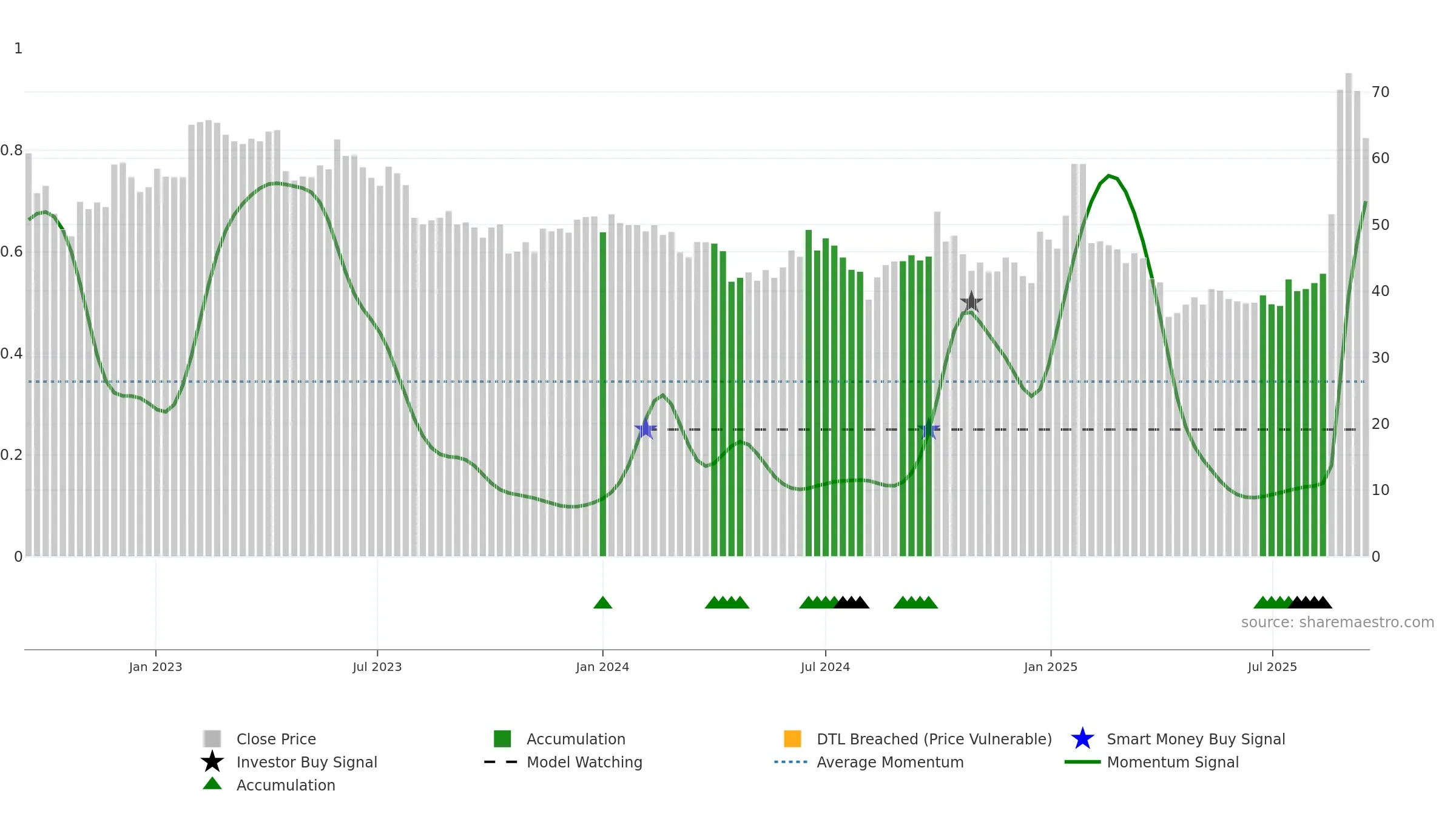
Task: Toggle Momentum Signal legend line
Action: pos(1151,762)
